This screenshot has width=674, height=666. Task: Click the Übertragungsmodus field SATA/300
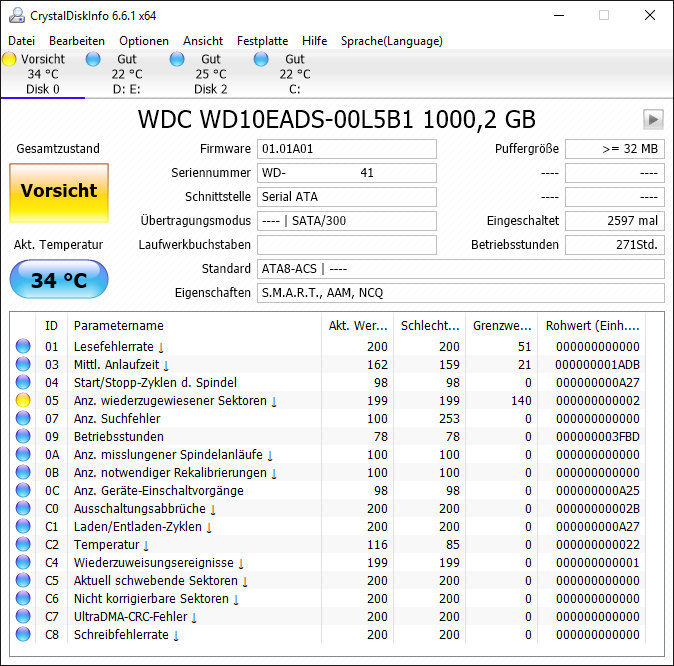click(x=347, y=221)
